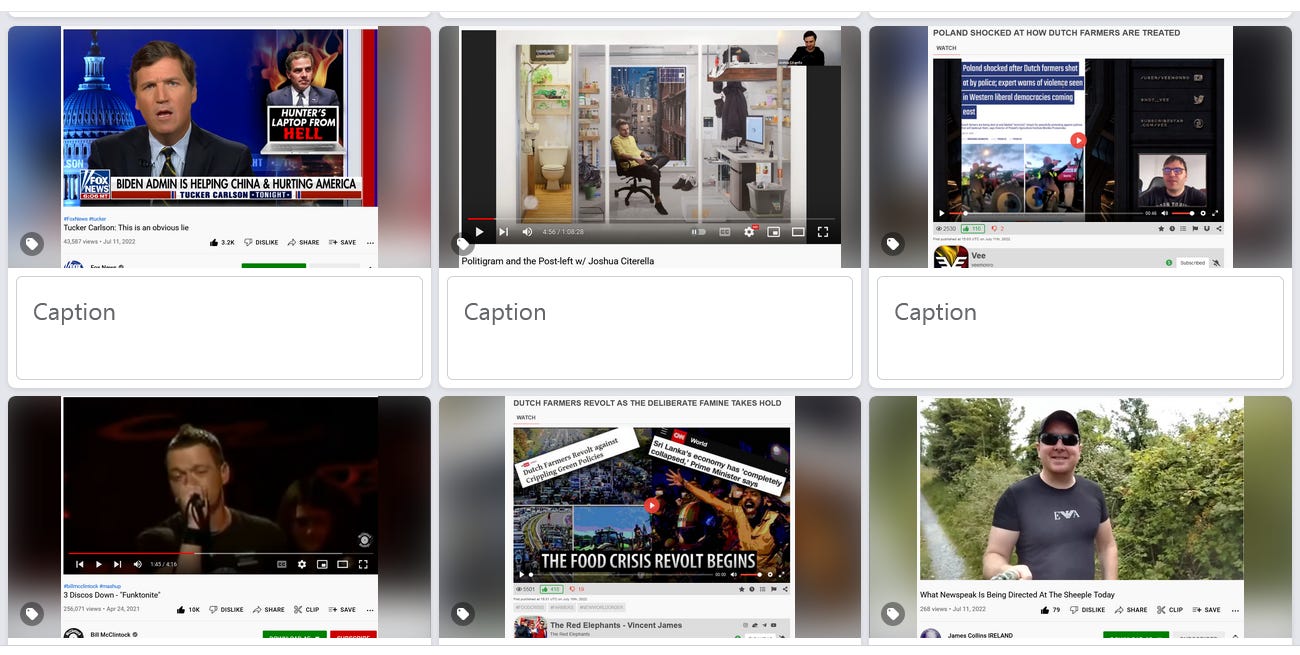Screen dimensions: 1300x655
Task: Click the like thumb under the Newspeak video
Action: (1045, 609)
